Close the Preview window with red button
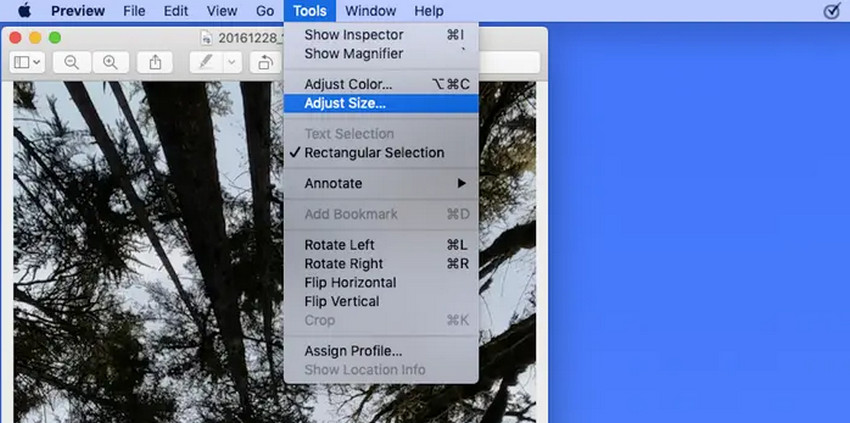850x423 pixels. click(x=16, y=37)
